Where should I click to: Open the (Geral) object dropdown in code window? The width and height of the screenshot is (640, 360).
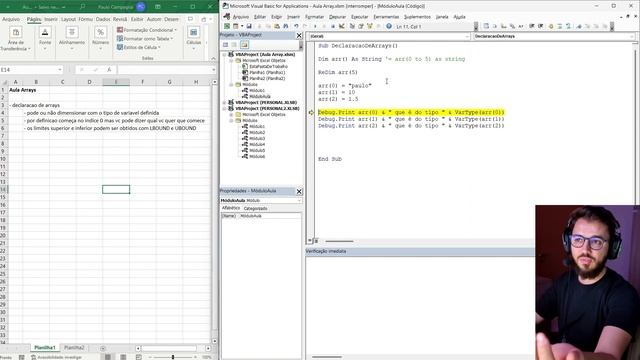coord(467,36)
